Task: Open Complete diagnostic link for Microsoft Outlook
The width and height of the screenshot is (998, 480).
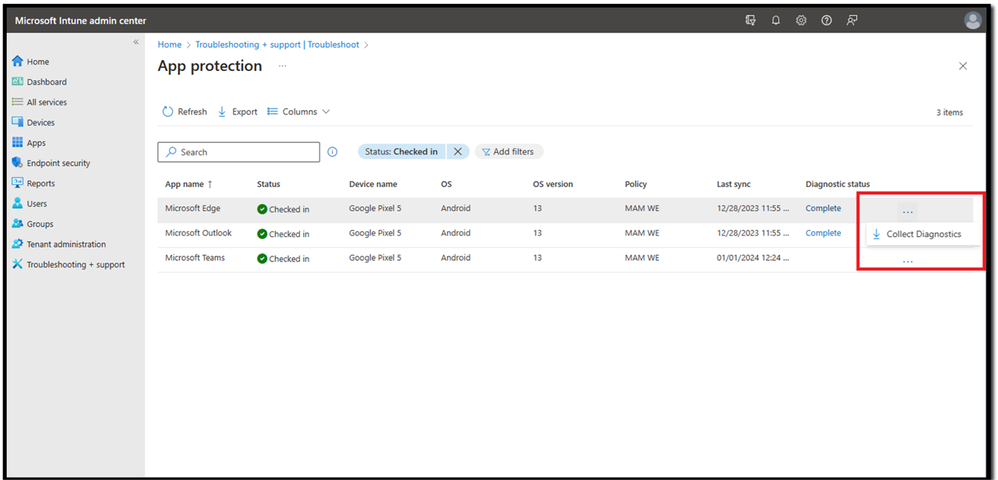Action: (x=823, y=233)
